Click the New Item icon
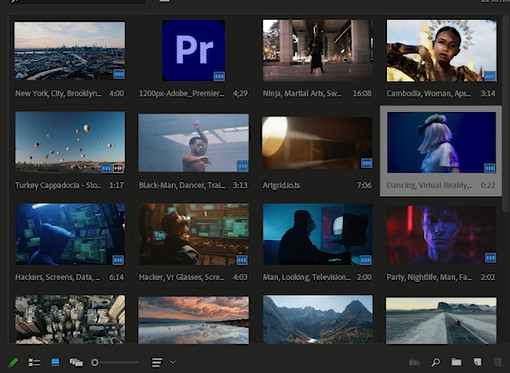The height and width of the screenshot is (373, 510). tap(477, 362)
